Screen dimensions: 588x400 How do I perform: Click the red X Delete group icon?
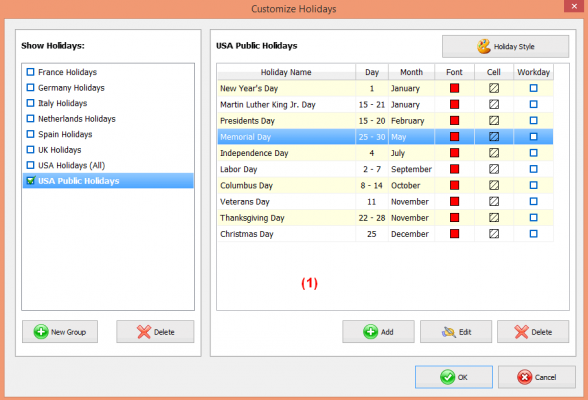[x=144, y=332]
